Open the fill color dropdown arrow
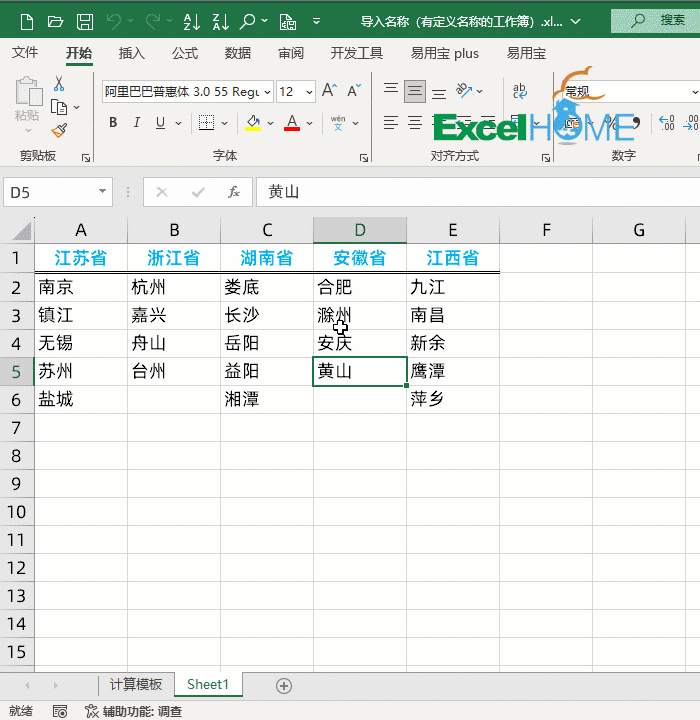Image resolution: width=700 pixels, height=720 pixels. [x=270, y=123]
